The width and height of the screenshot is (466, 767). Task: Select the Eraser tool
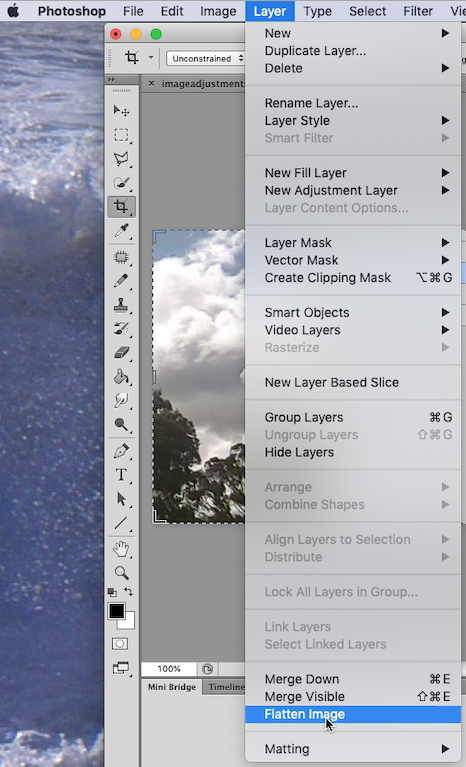pos(121,352)
